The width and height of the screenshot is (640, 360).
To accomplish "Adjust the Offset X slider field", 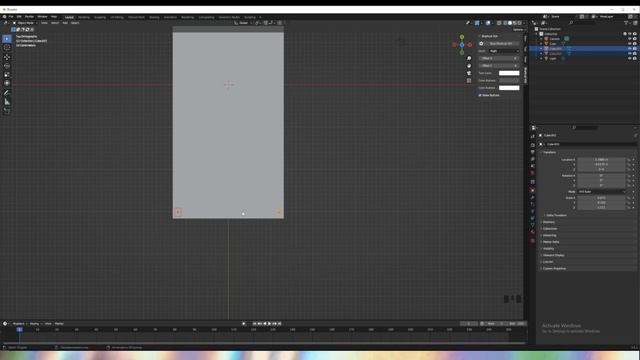I will [499, 58].
